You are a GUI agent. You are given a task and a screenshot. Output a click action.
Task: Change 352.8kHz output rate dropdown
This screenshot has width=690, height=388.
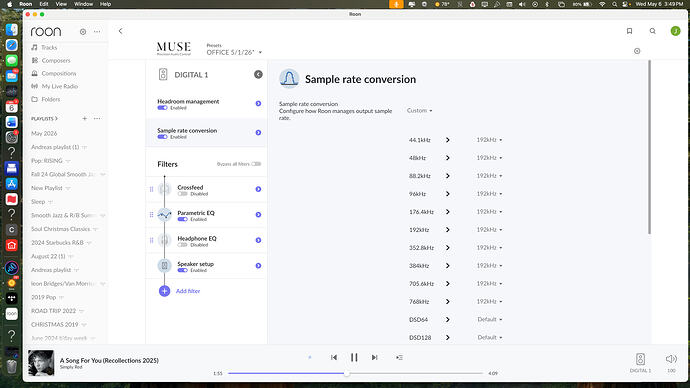(x=489, y=248)
